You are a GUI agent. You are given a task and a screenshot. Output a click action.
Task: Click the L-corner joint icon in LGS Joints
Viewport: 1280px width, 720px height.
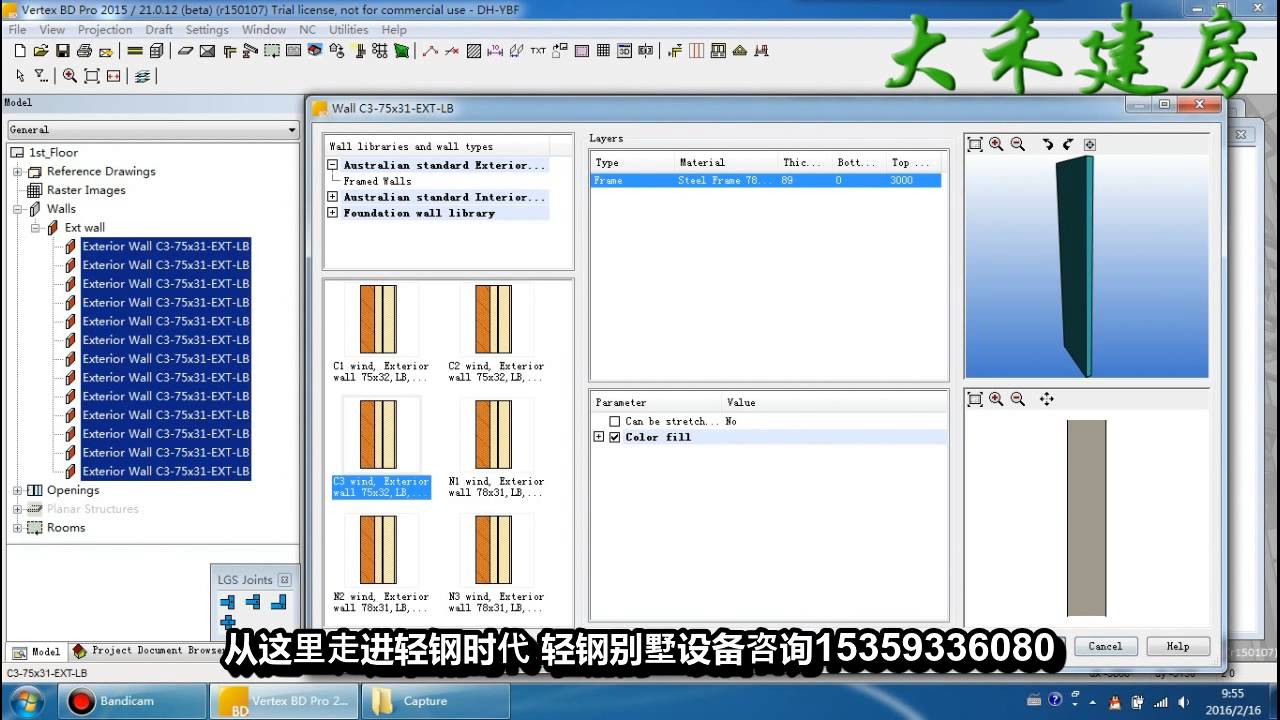(x=279, y=602)
